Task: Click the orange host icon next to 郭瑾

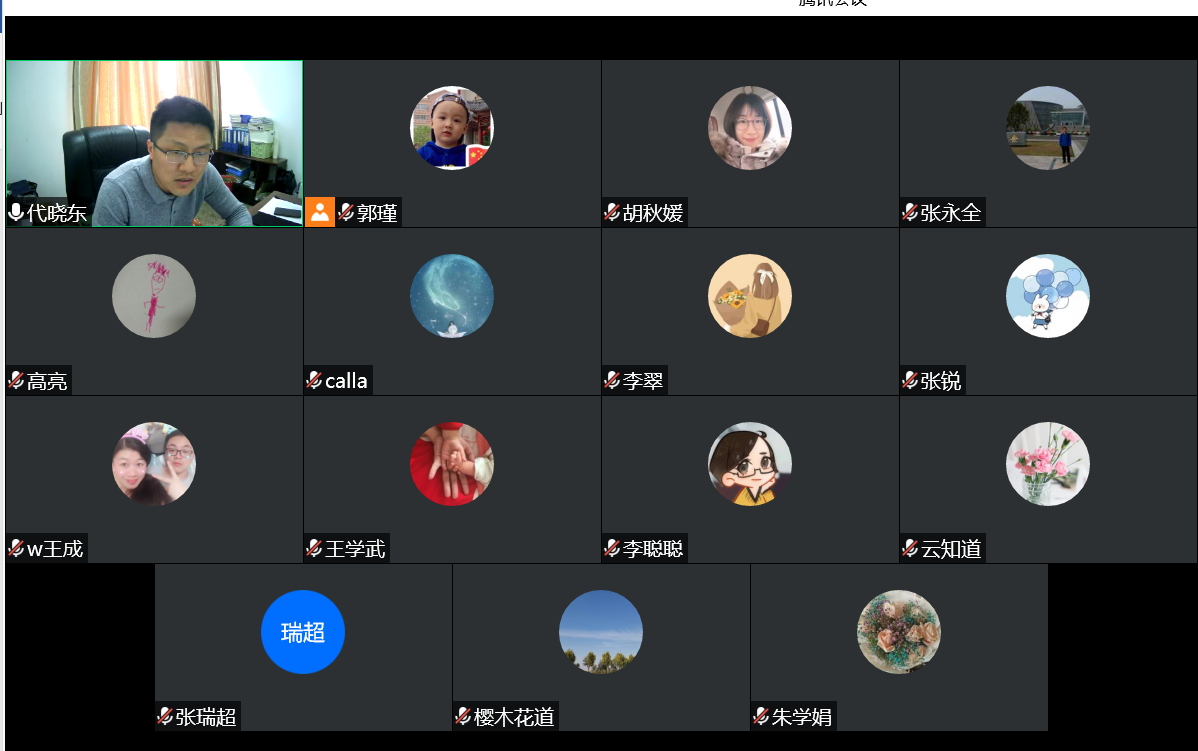Action: point(320,212)
